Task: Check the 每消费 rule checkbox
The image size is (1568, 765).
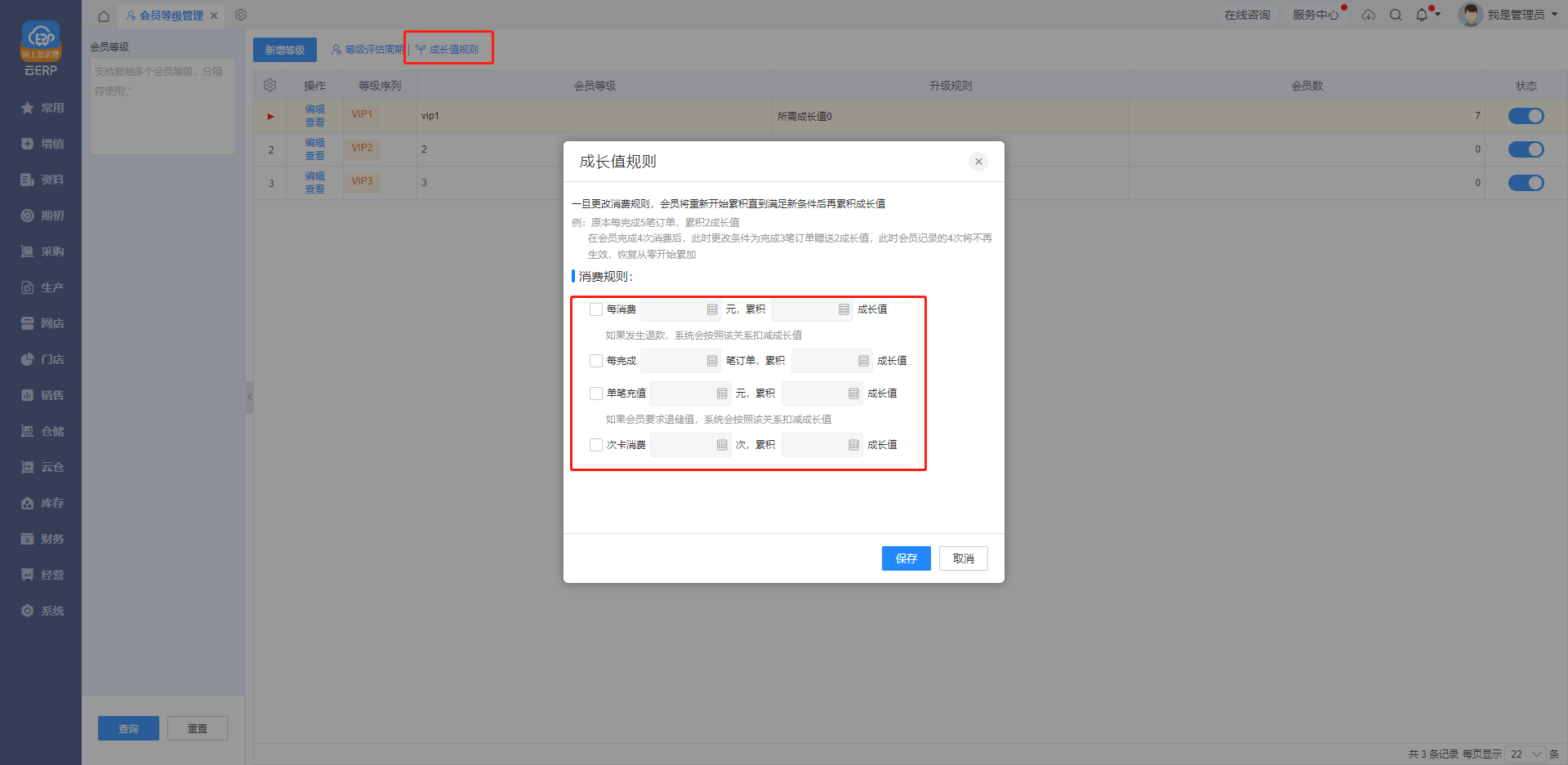Action: pos(596,309)
